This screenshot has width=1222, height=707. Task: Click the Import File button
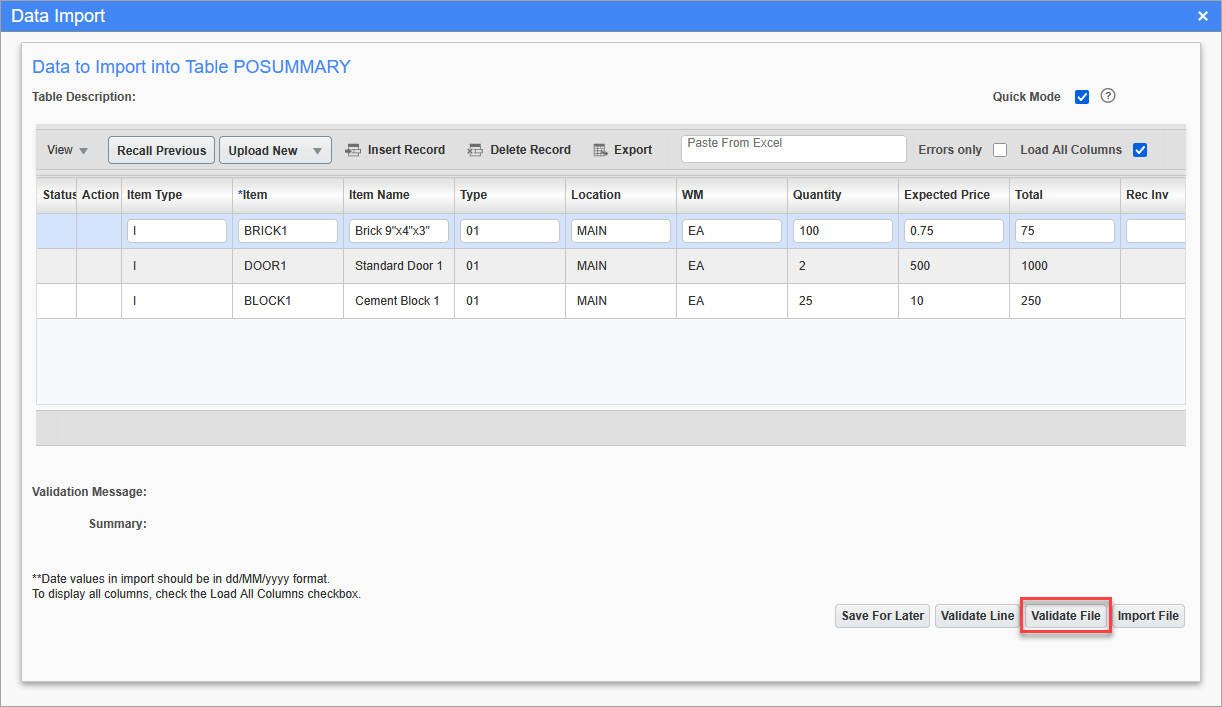point(1147,615)
